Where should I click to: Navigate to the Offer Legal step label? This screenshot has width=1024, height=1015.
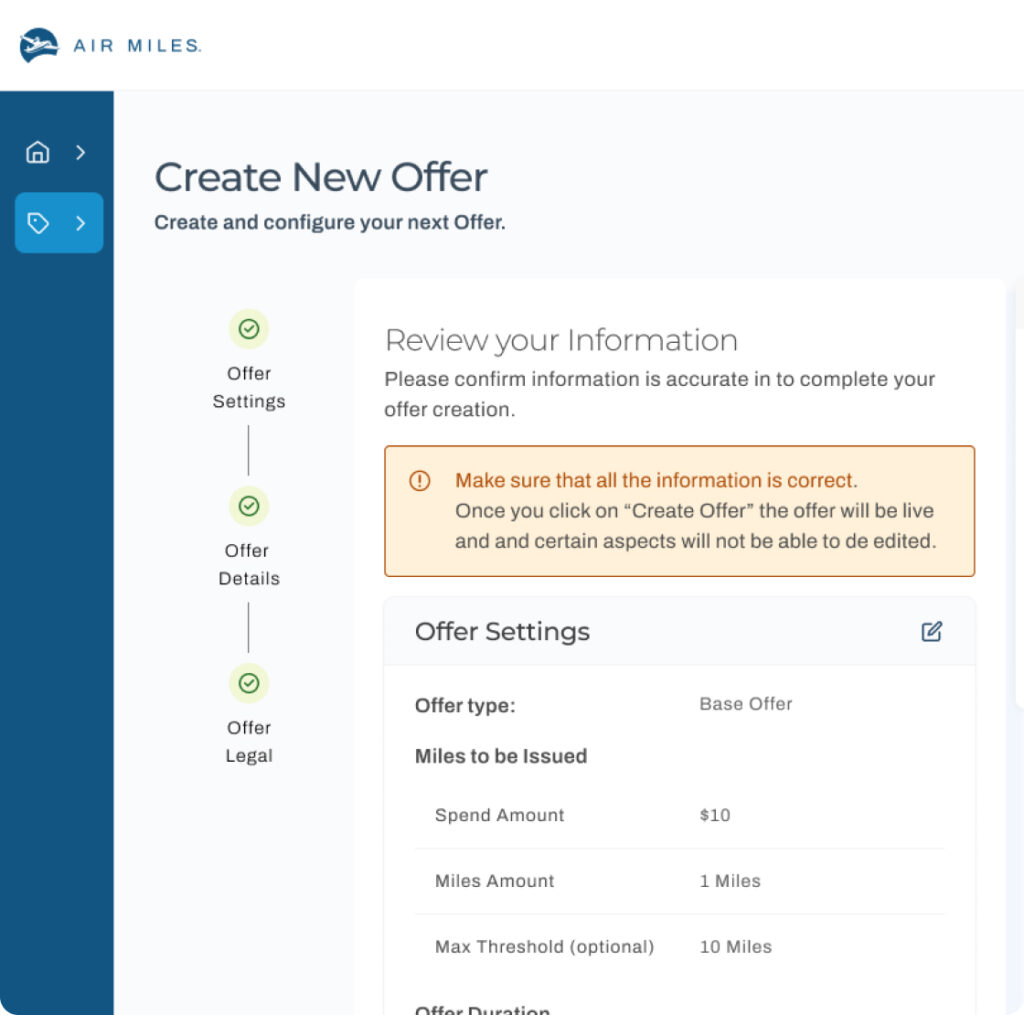(x=249, y=741)
